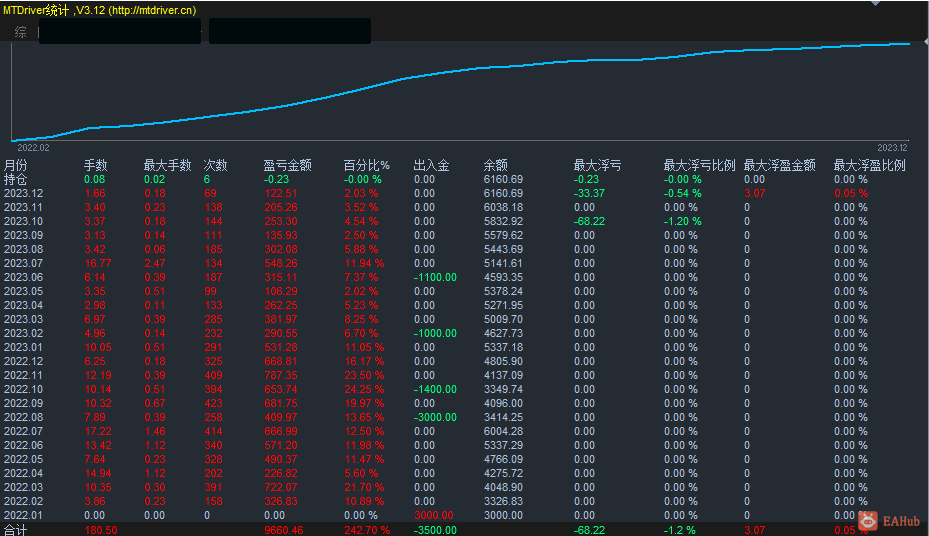Click the 月份 column header
Viewport: 929px width, 536px height.
(16, 165)
